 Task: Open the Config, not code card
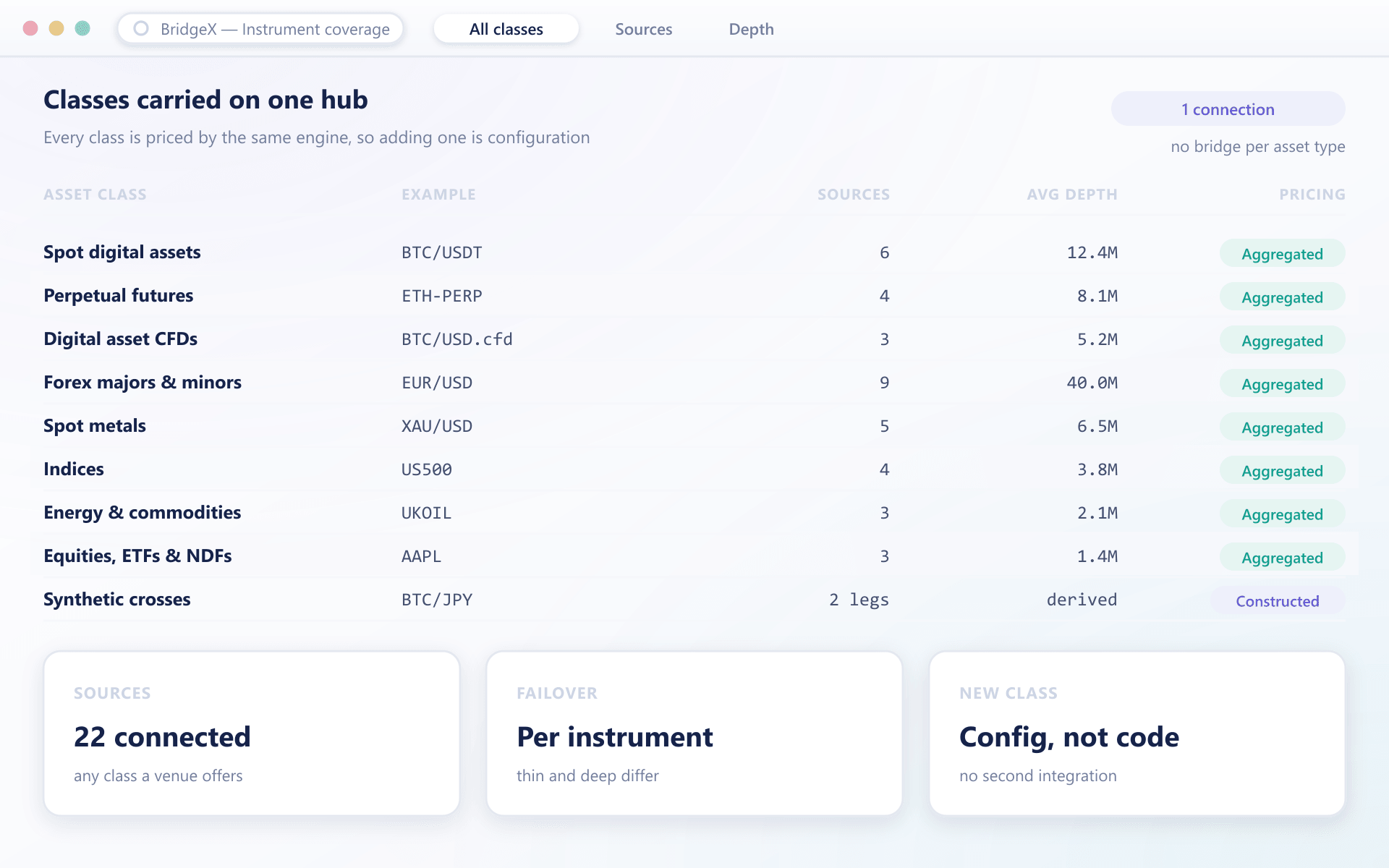coord(1137,733)
